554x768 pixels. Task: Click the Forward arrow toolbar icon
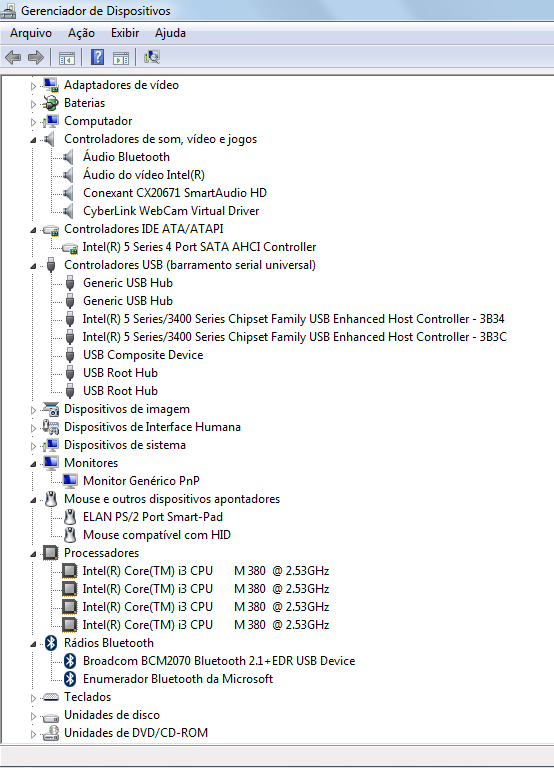coord(36,58)
